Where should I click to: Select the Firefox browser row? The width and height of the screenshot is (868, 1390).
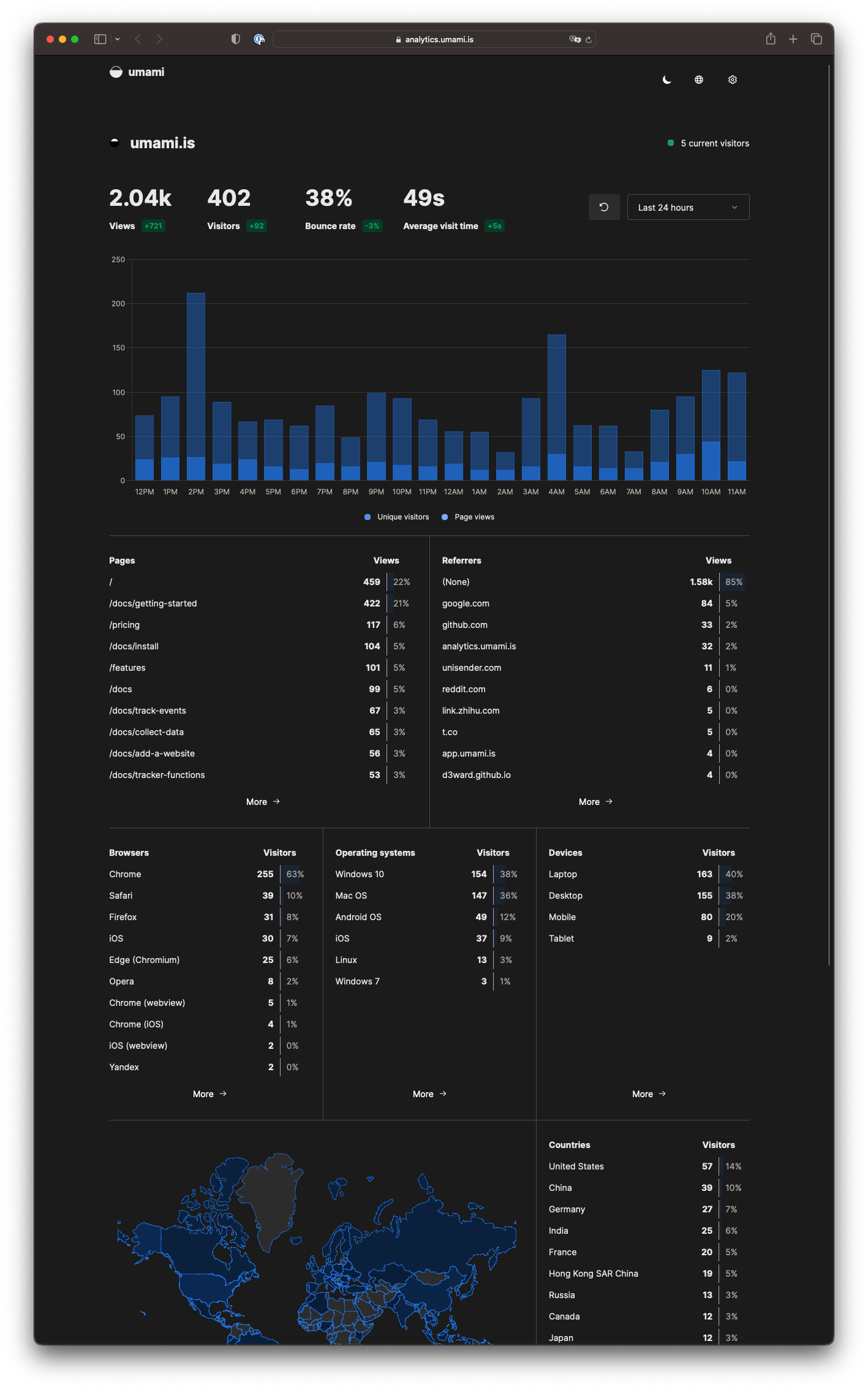[x=209, y=917]
